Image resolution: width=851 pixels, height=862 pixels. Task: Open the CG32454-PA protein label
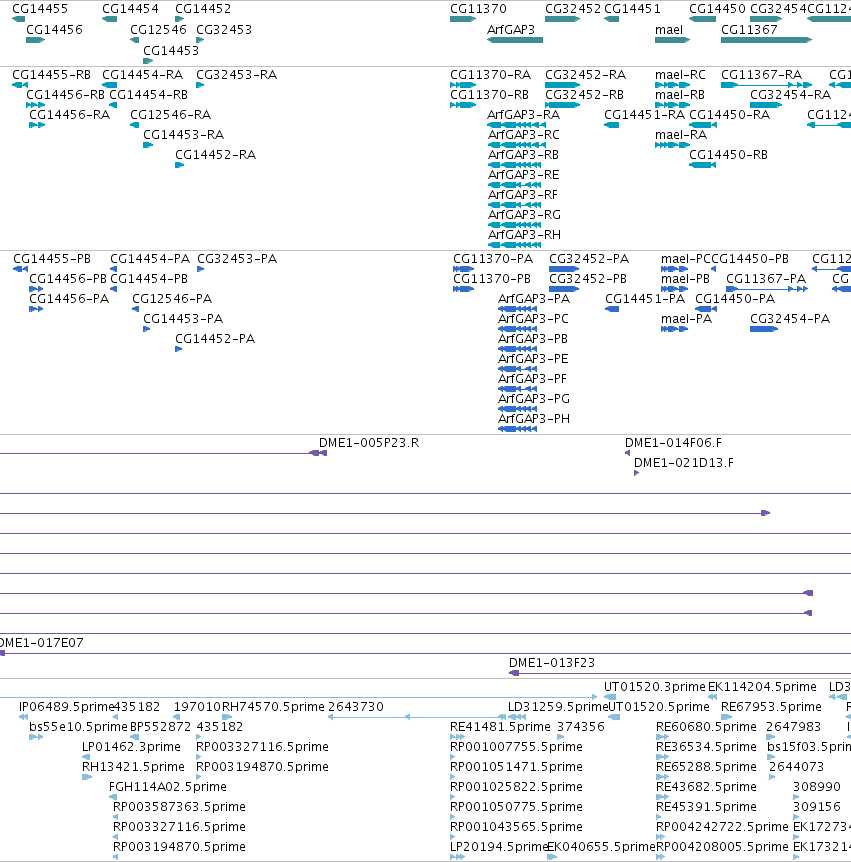(790, 319)
